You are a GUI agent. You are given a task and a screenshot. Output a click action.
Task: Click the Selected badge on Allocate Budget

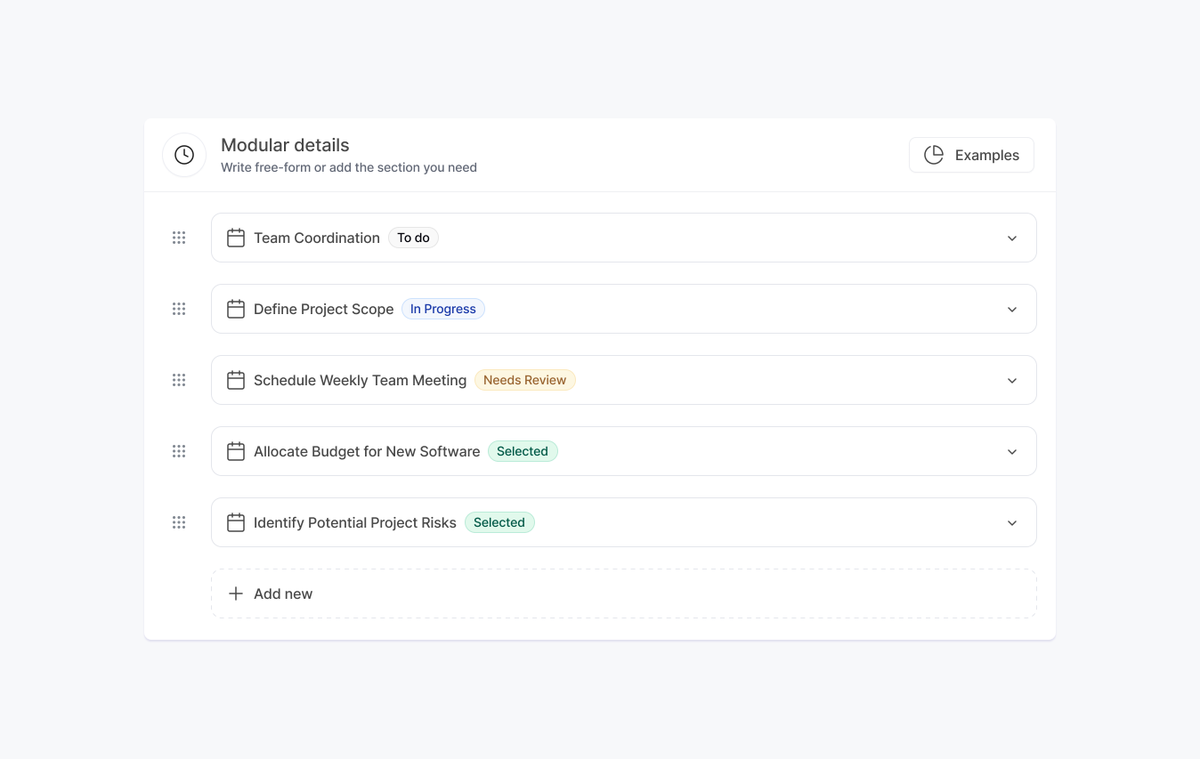pyautogui.click(x=523, y=451)
